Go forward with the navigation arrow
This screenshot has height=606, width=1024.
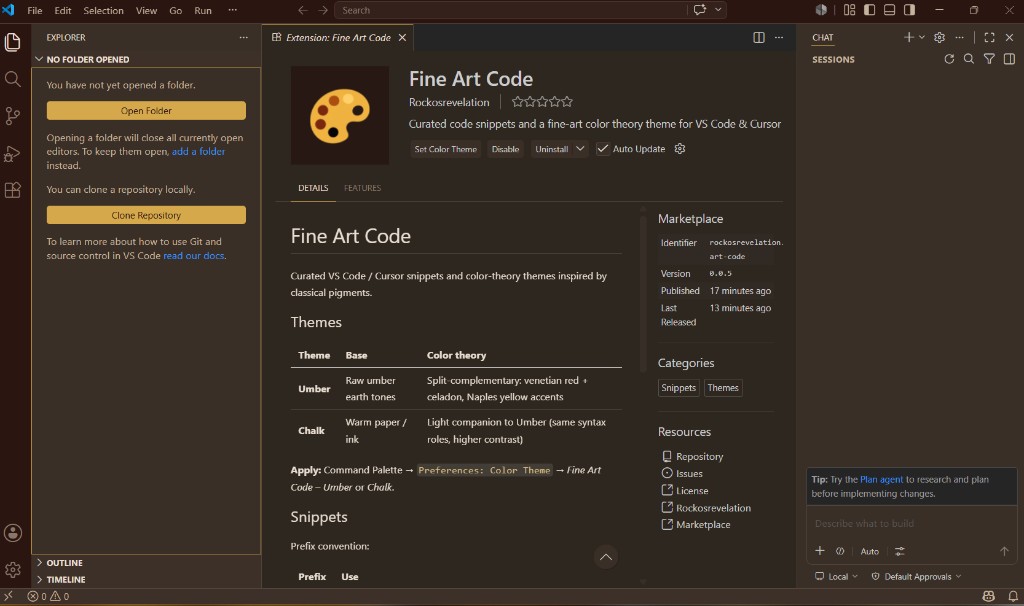click(x=323, y=10)
